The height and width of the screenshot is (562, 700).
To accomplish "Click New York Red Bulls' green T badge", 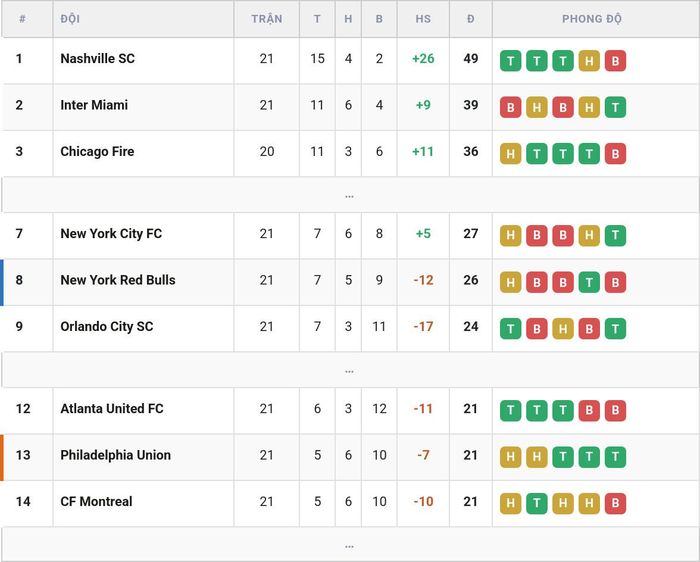I will 589,282.
